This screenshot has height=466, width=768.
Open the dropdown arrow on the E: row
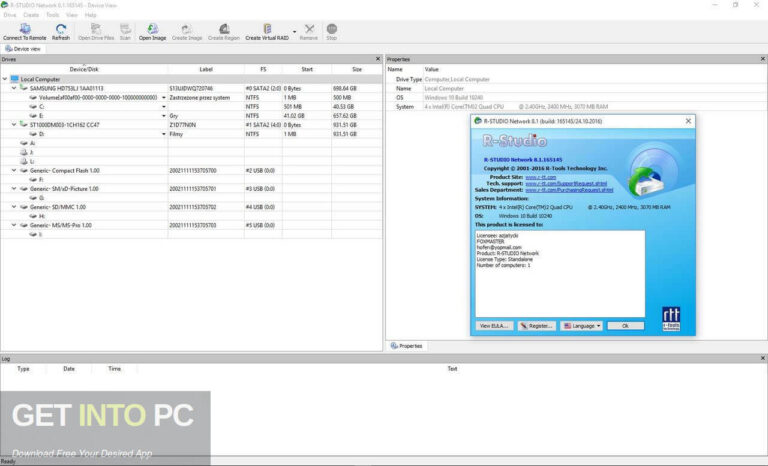click(164, 116)
